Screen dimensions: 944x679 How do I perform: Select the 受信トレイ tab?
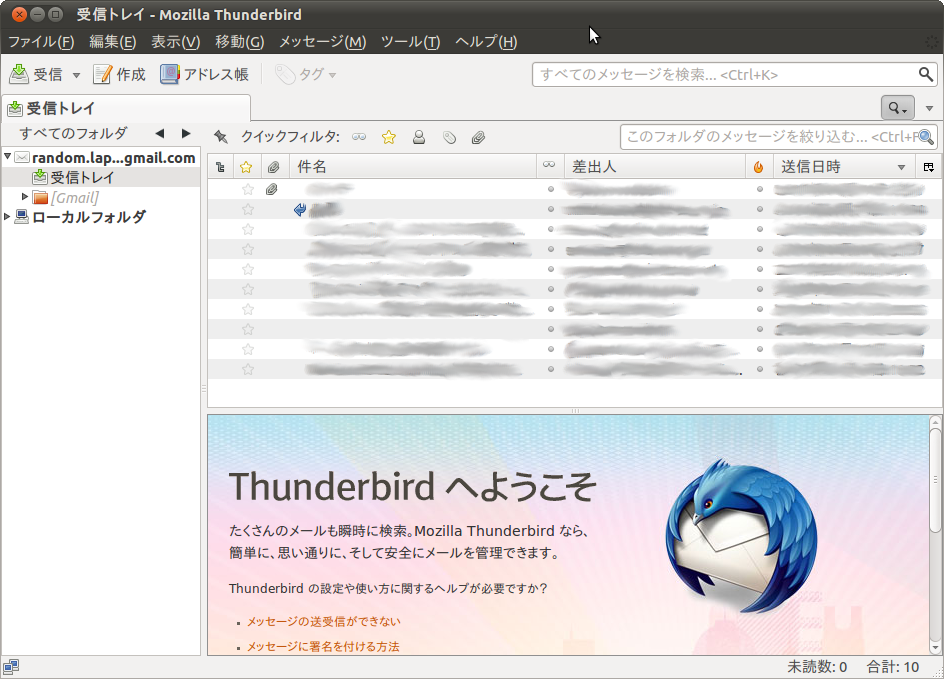pyautogui.click(x=126, y=108)
